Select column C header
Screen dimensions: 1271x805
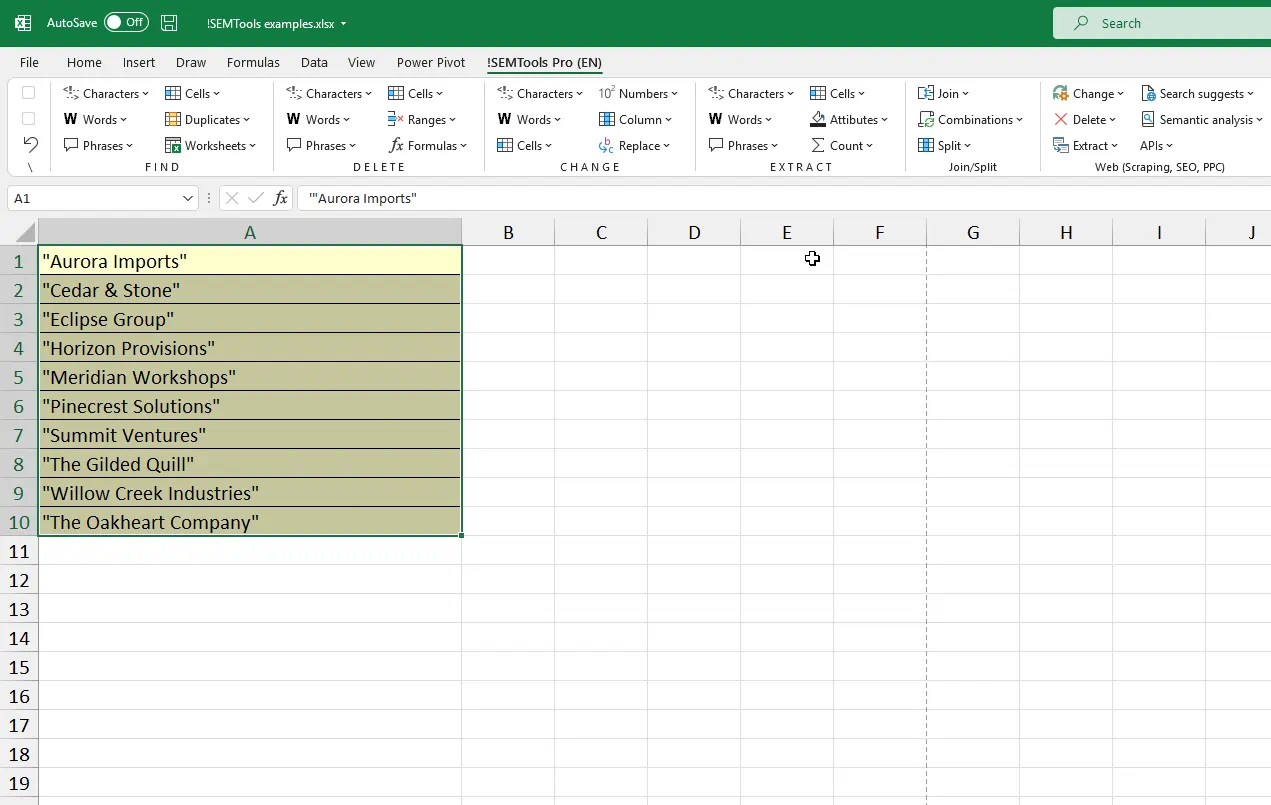(x=601, y=232)
